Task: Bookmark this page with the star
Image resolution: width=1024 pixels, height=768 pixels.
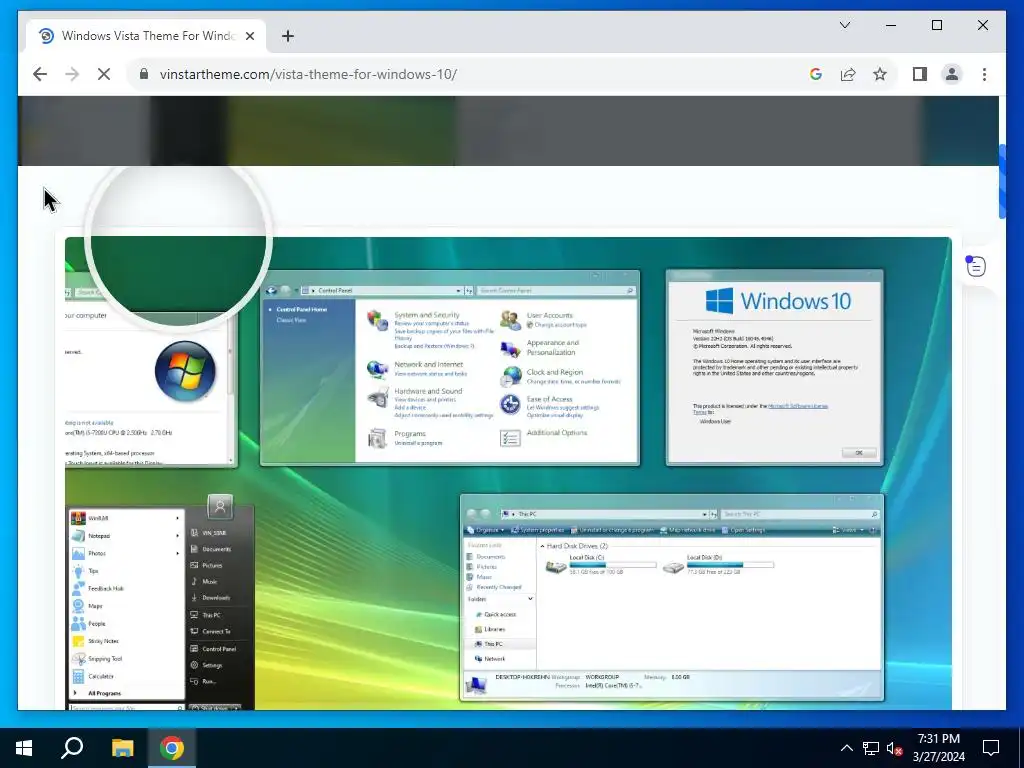Action: coord(880,74)
